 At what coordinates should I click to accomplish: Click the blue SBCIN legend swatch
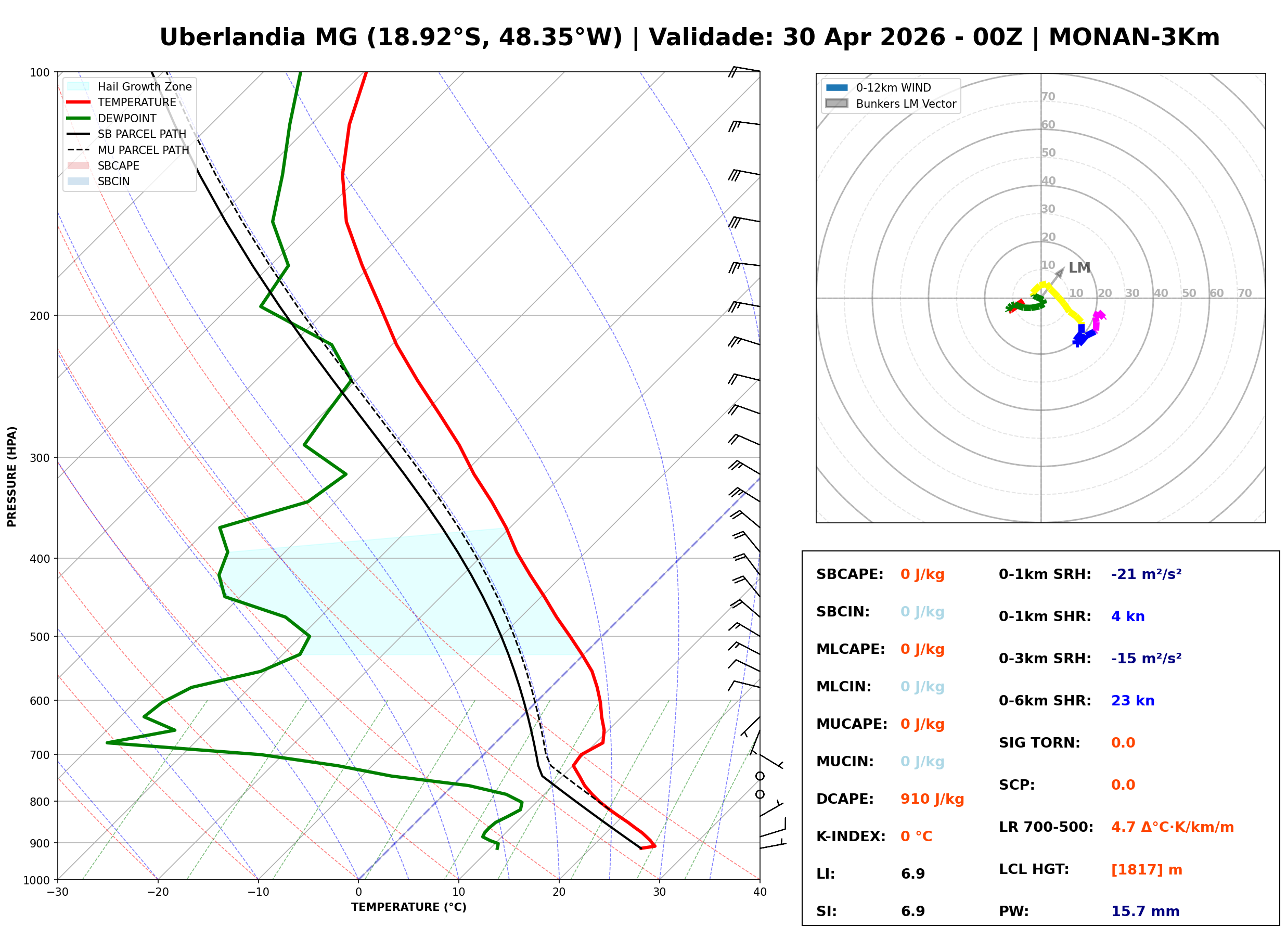pyautogui.click(x=79, y=181)
